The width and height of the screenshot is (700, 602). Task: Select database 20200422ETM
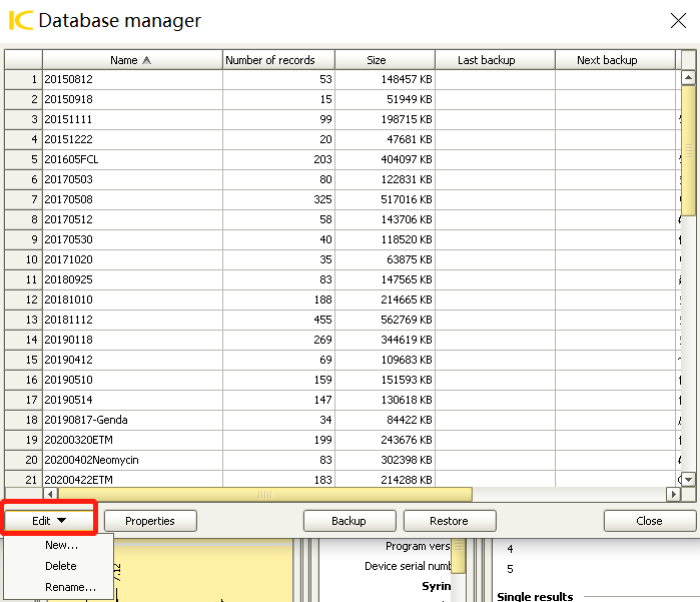point(132,480)
